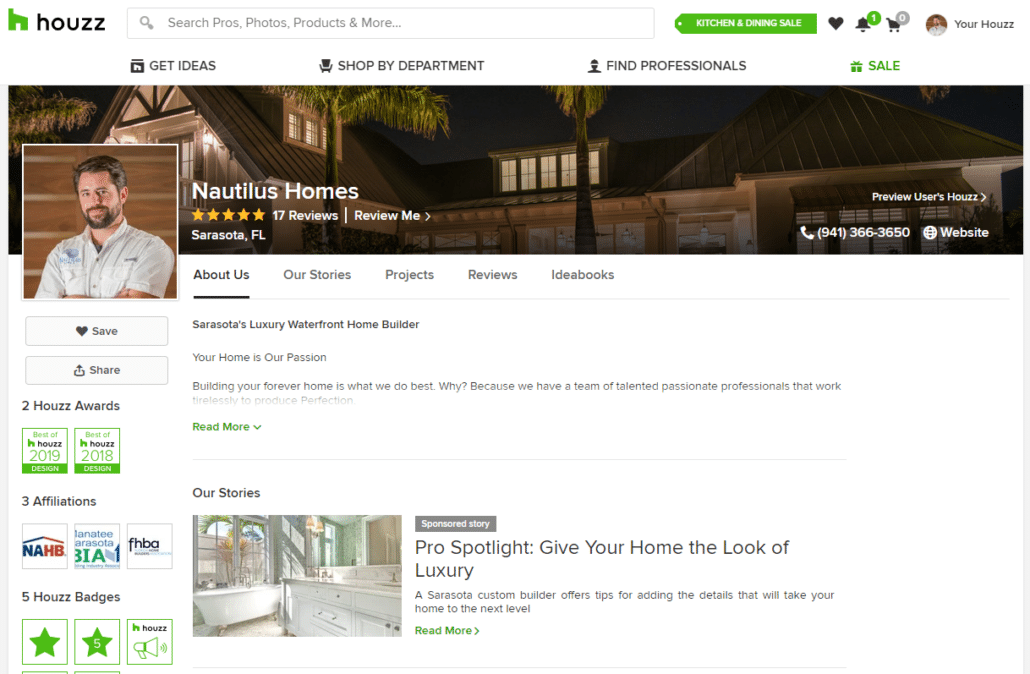Open the NAHB affiliation logo

(x=45, y=546)
